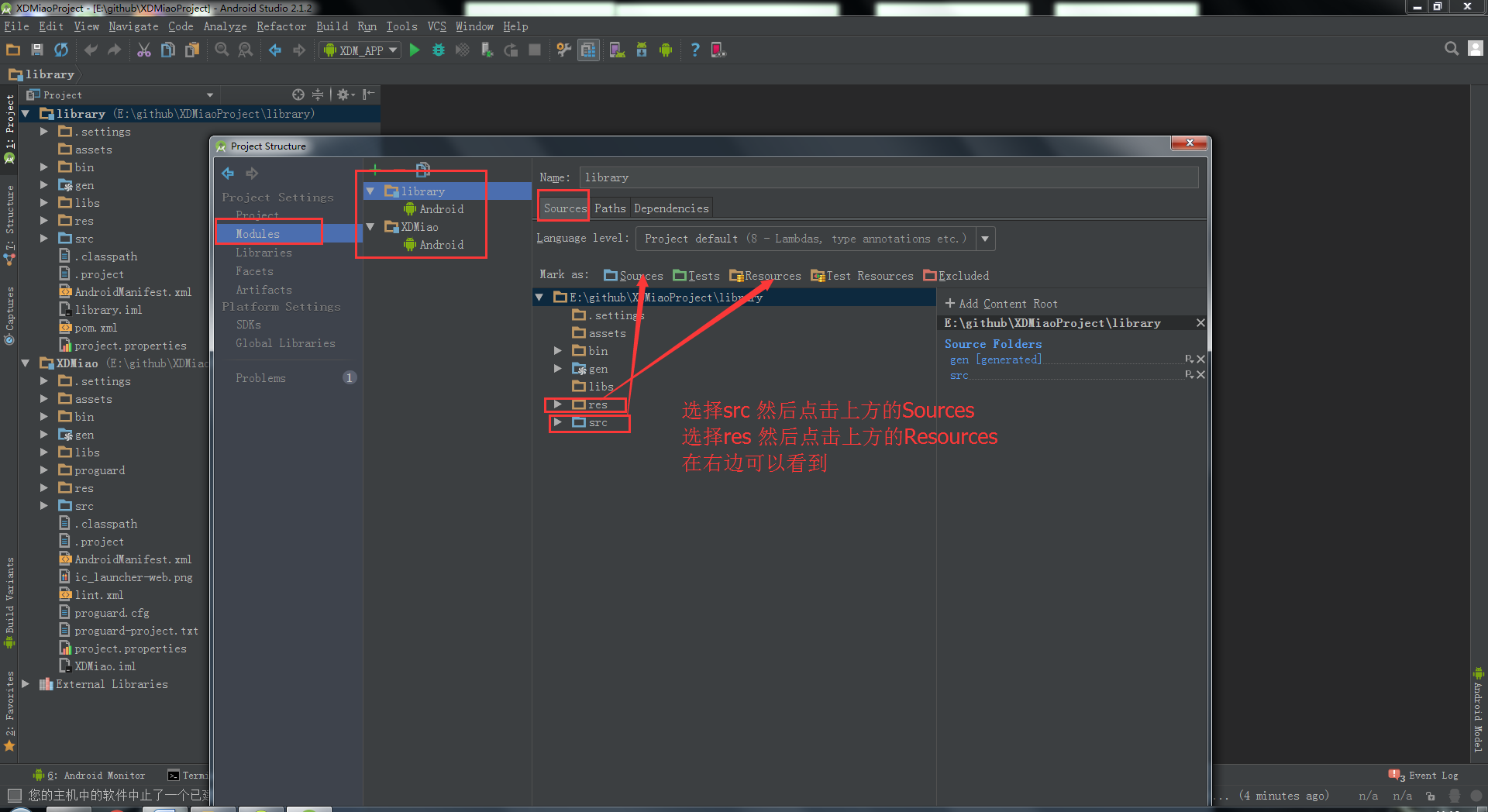Viewport: 1488px width, 812px height.
Task: Collapse the XDMiao module in Project Structure list
Action: [x=370, y=227]
